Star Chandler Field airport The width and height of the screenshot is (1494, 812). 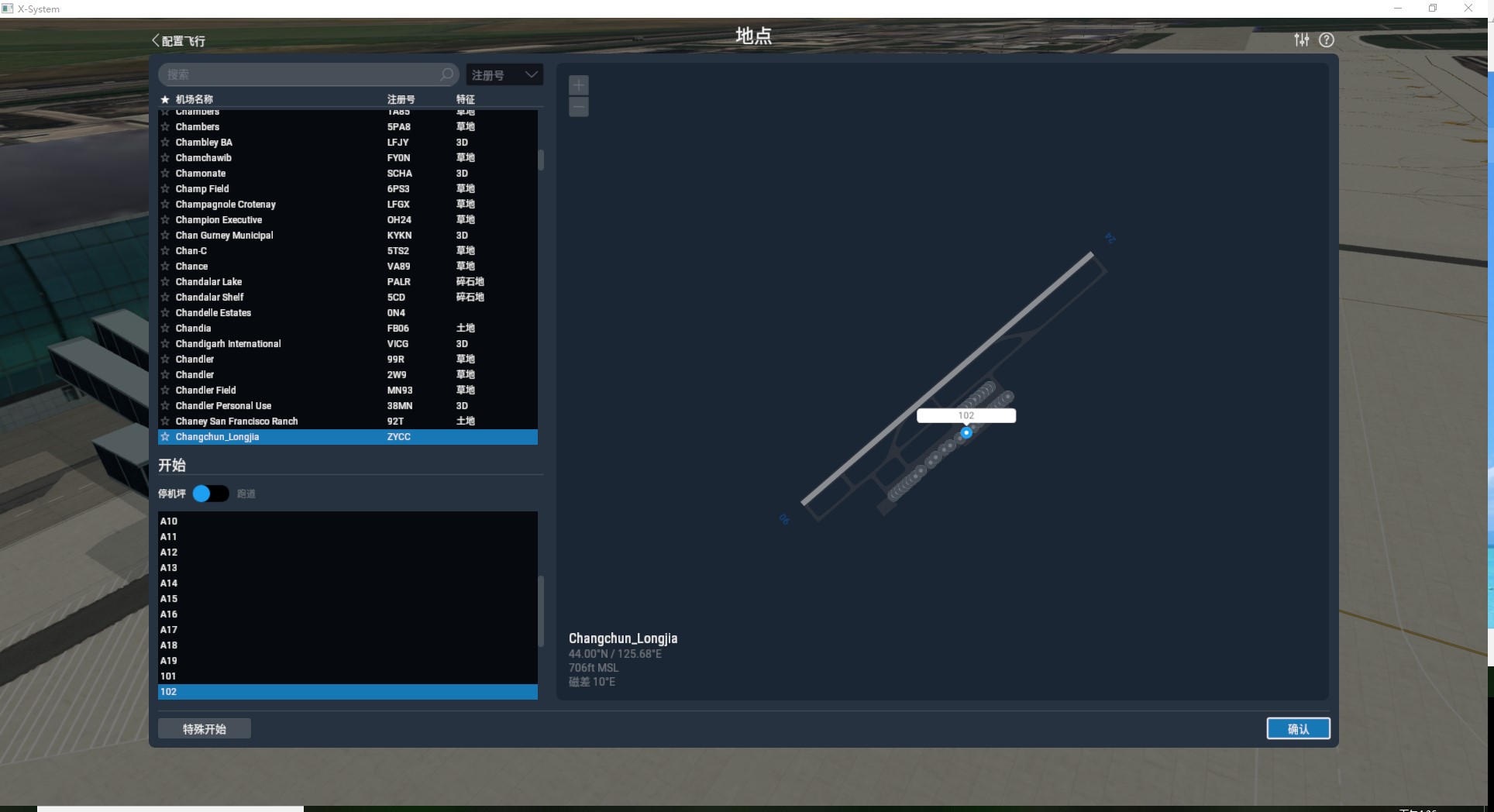pos(165,391)
